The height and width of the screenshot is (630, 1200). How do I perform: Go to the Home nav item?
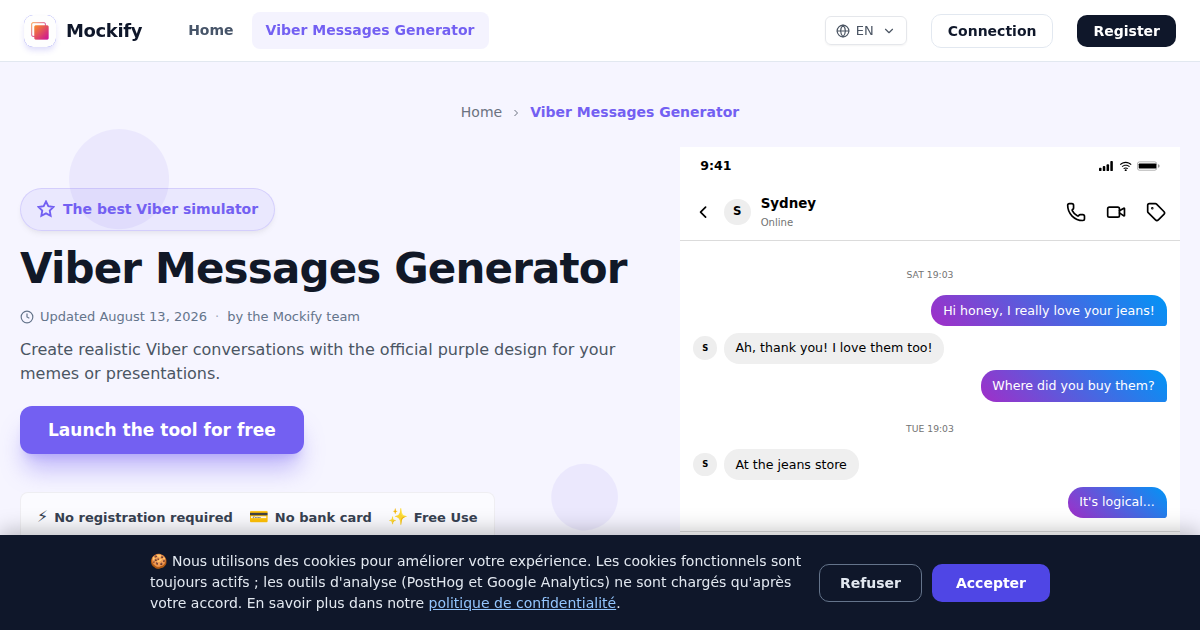tap(211, 30)
